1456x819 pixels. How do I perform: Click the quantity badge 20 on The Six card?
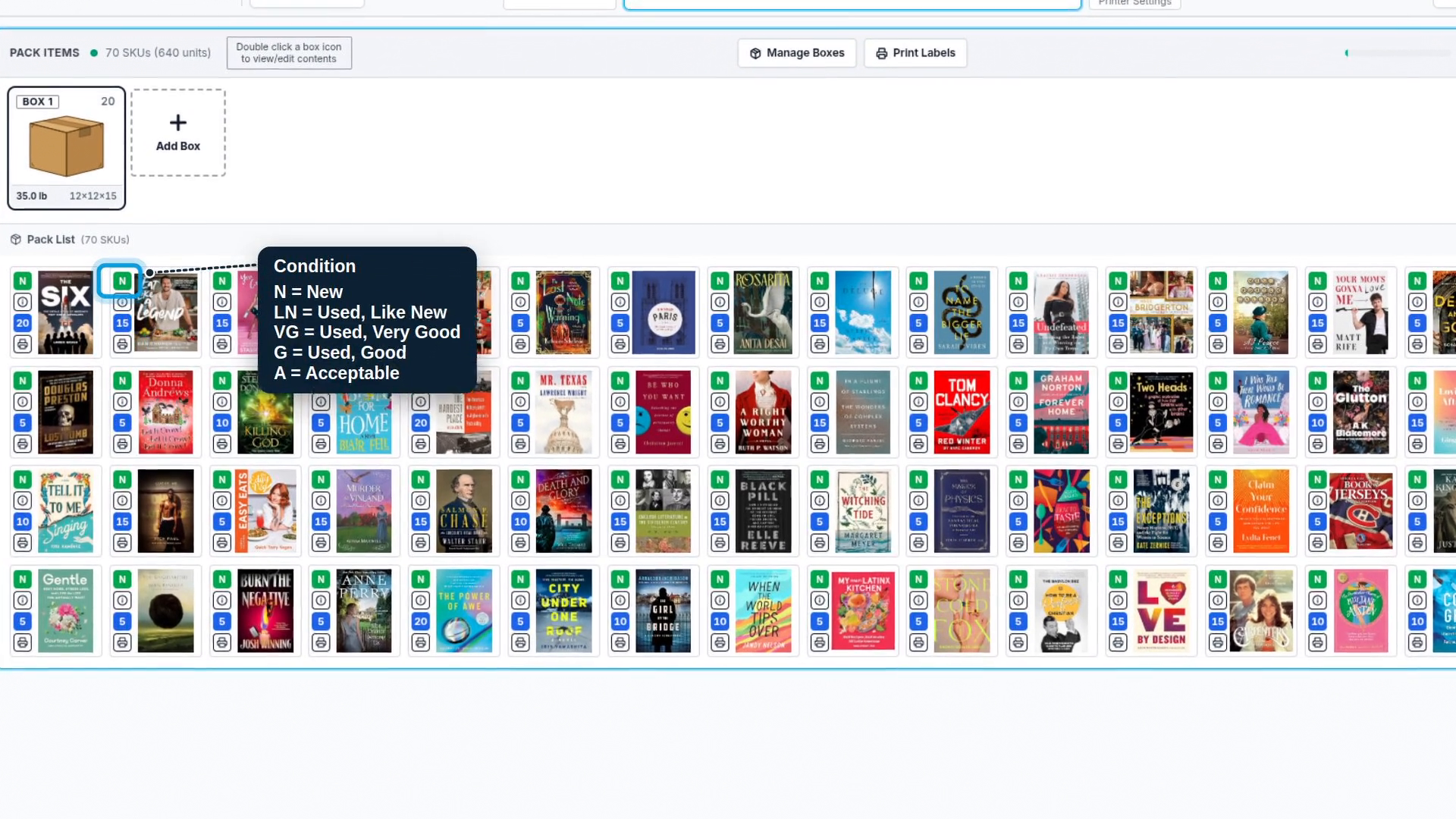(23, 323)
